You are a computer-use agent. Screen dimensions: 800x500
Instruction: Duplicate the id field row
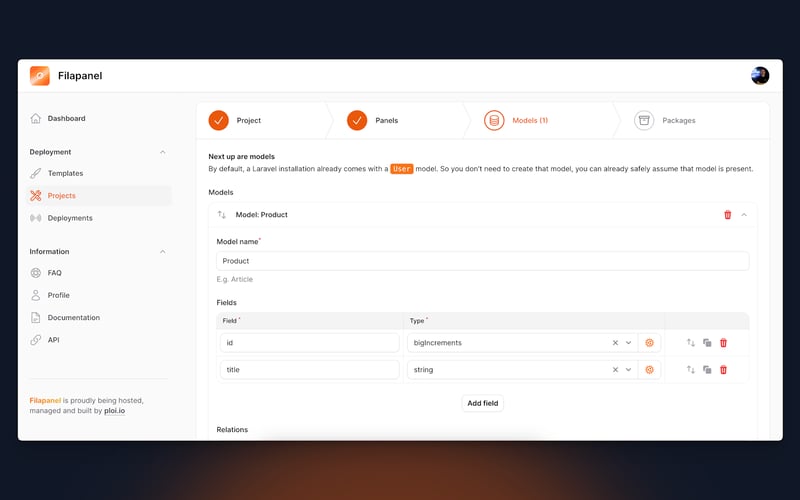point(707,343)
